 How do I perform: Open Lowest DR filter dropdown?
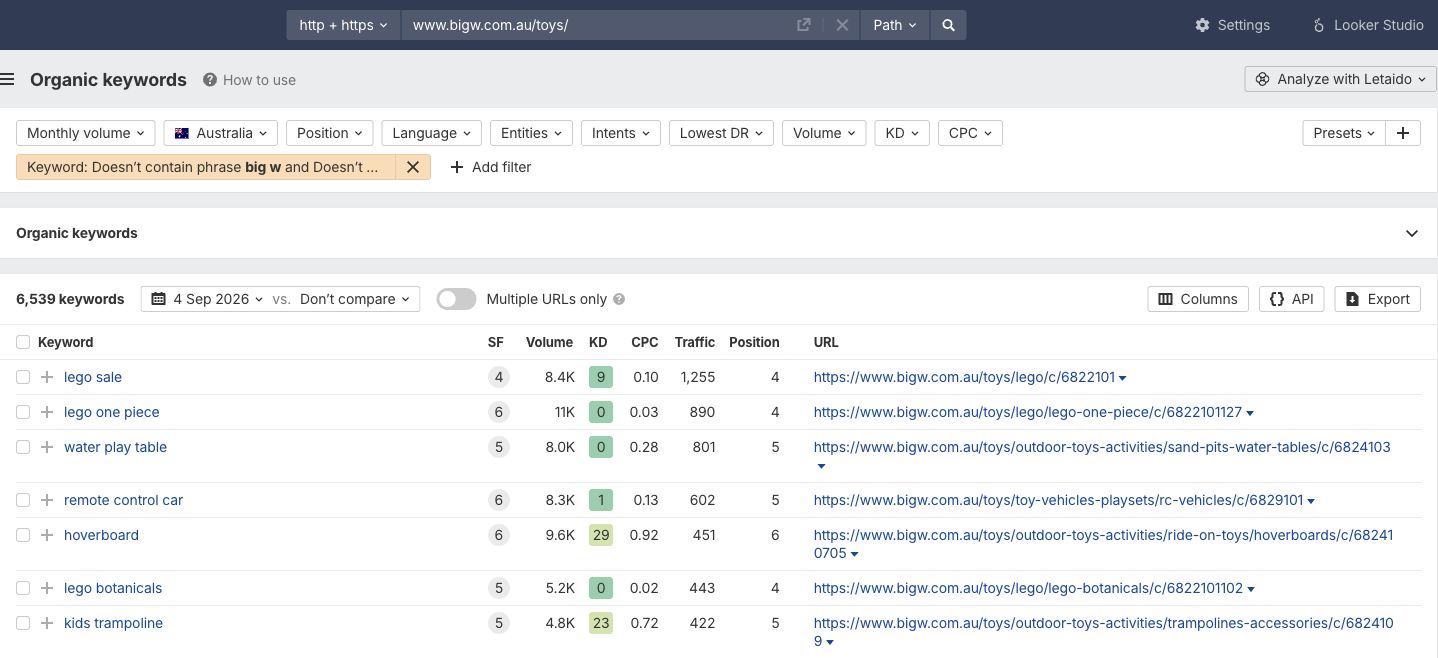point(721,133)
